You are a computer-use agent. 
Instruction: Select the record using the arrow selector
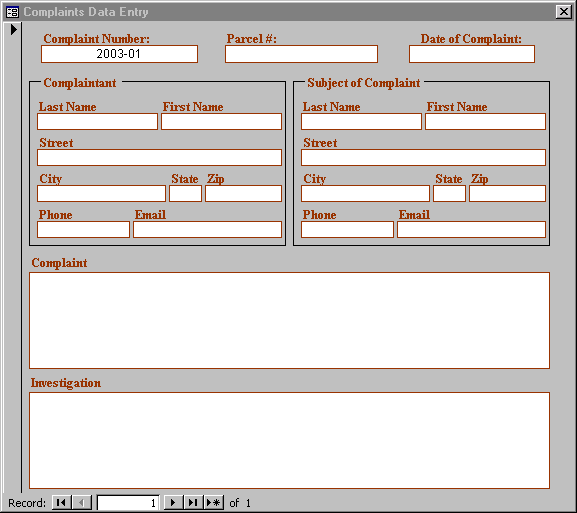click(x=13, y=29)
